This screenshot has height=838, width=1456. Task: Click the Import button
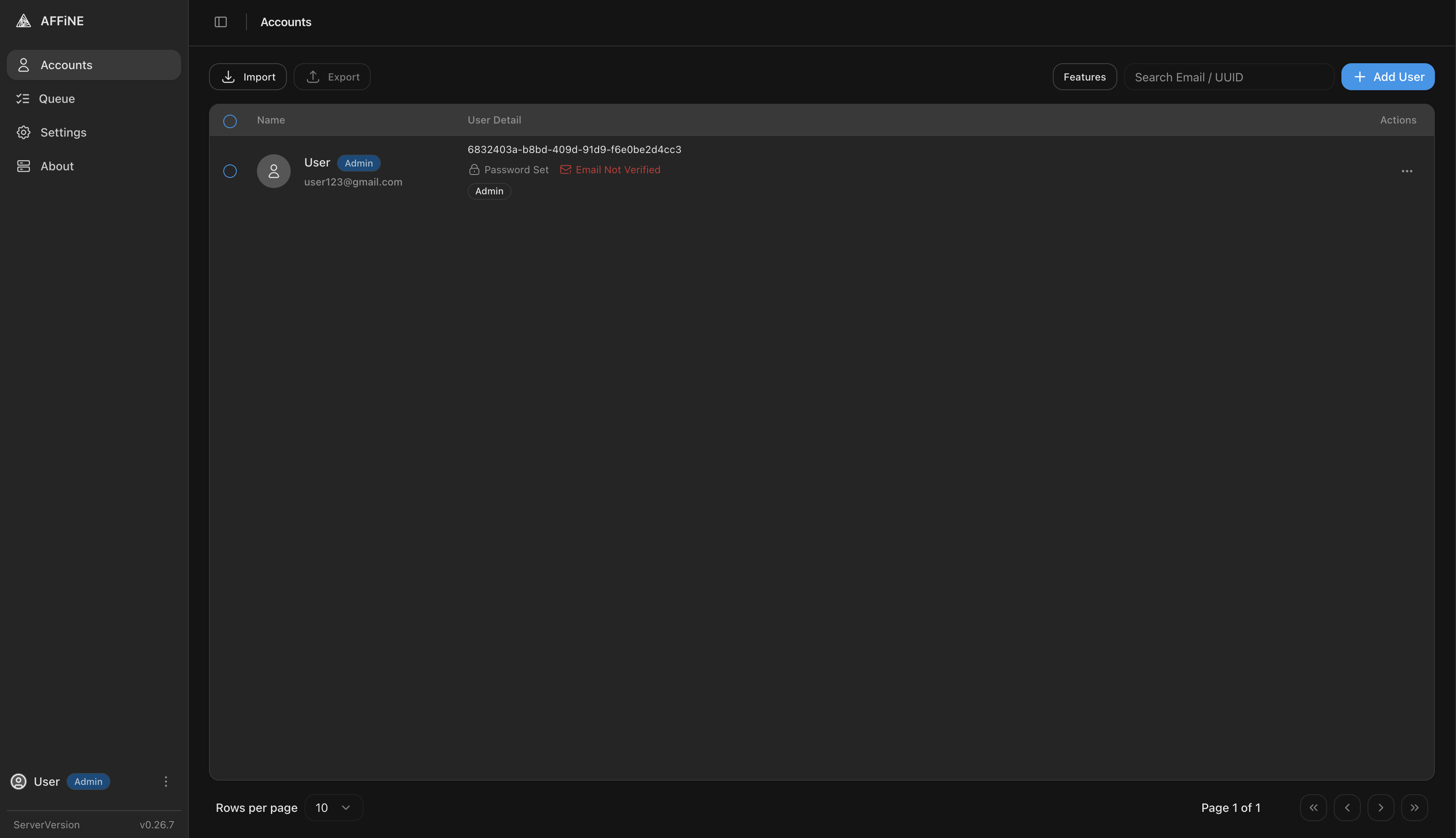click(x=248, y=77)
